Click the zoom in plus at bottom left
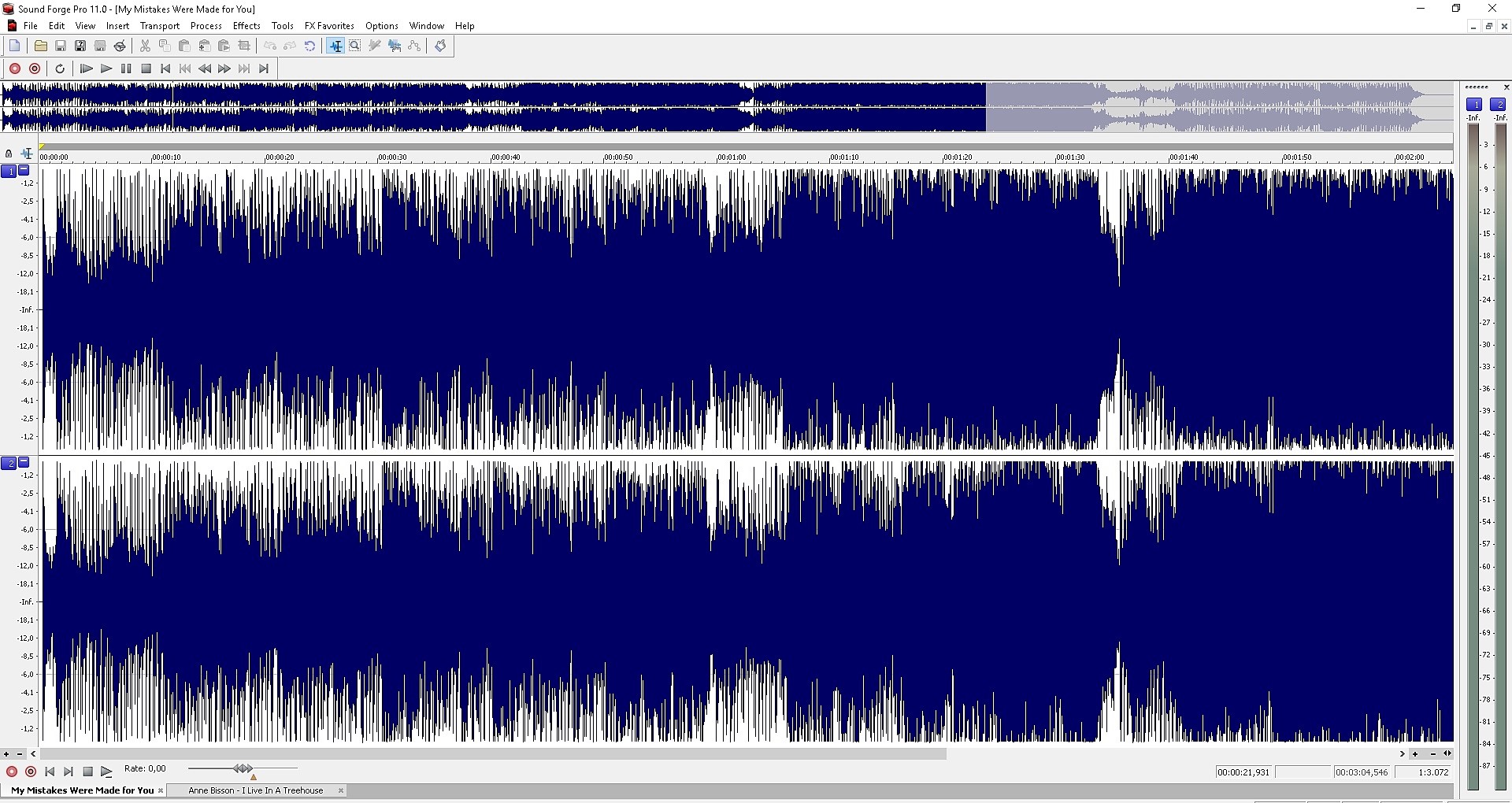The height and width of the screenshot is (803, 1512). (6, 754)
